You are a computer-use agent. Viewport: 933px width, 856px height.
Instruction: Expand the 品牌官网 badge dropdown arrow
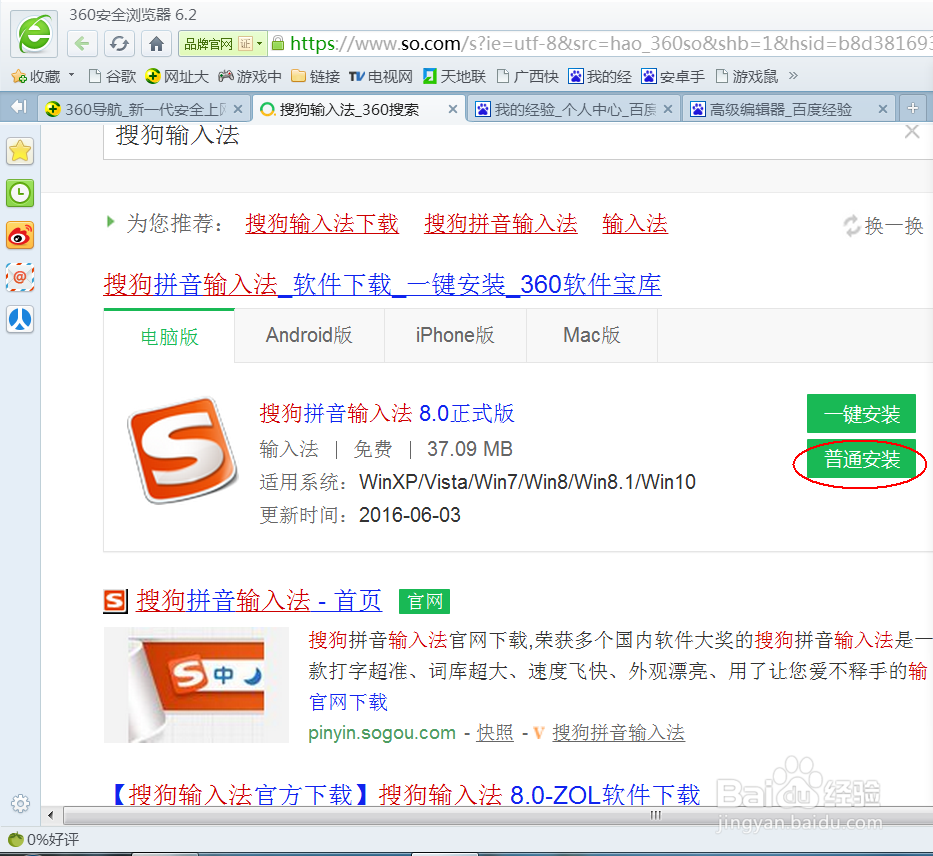(x=259, y=43)
